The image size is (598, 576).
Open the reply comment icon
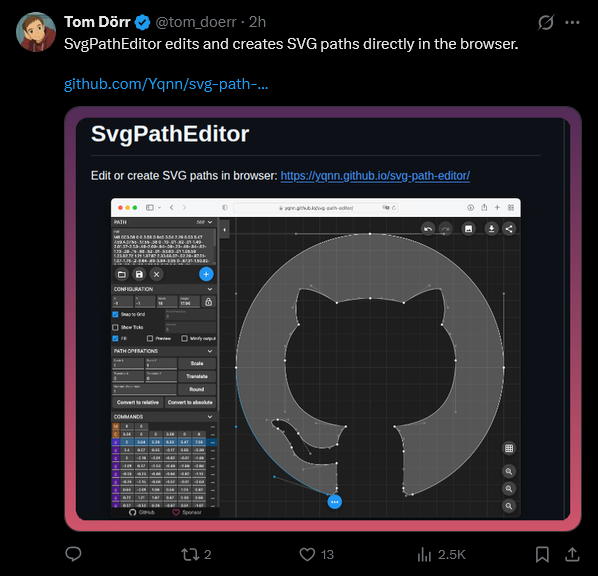(x=73, y=554)
